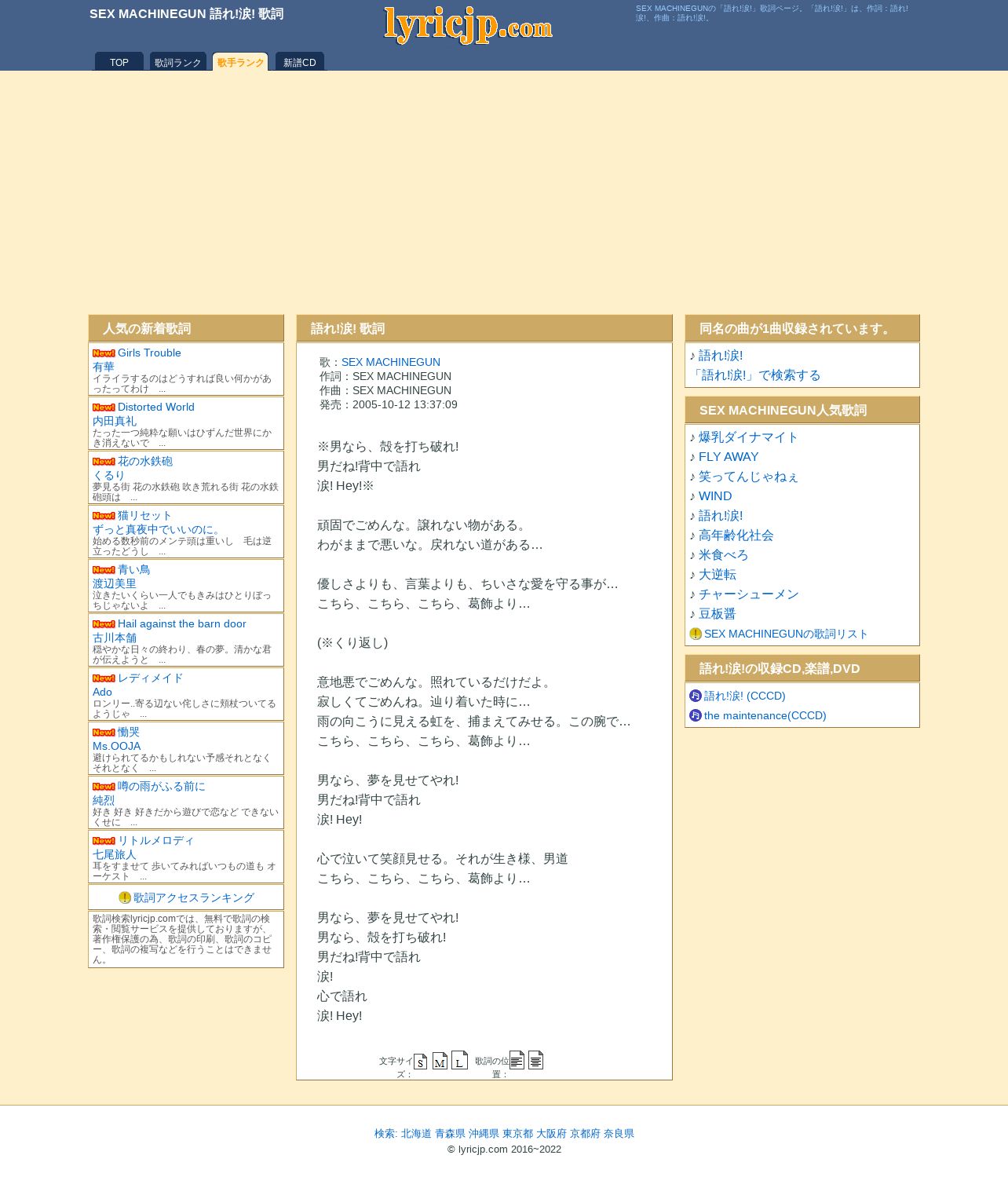Switch to 歌手ランク tab
This screenshot has width=1008, height=1177.
[240, 62]
